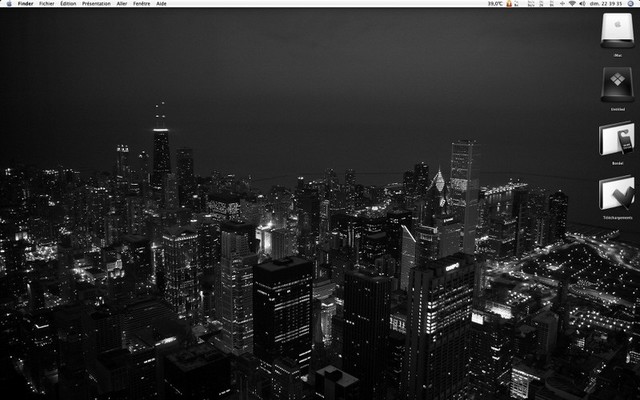Open the Aller menu

tap(122, 3)
